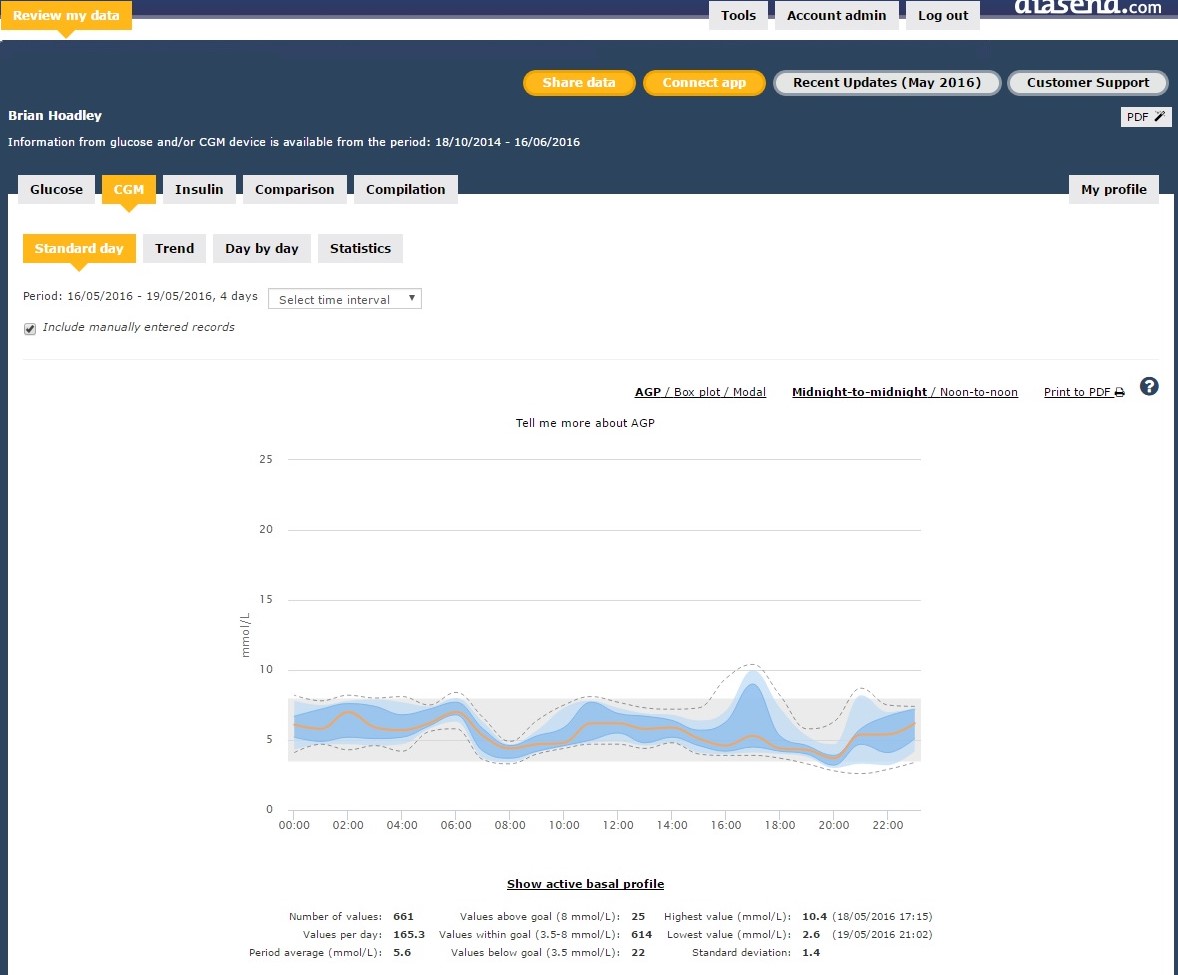Open Recent Updates (May 2016)
Image resolution: width=1178 pixels, height=975 pixels.
click(x=887, y=83)
